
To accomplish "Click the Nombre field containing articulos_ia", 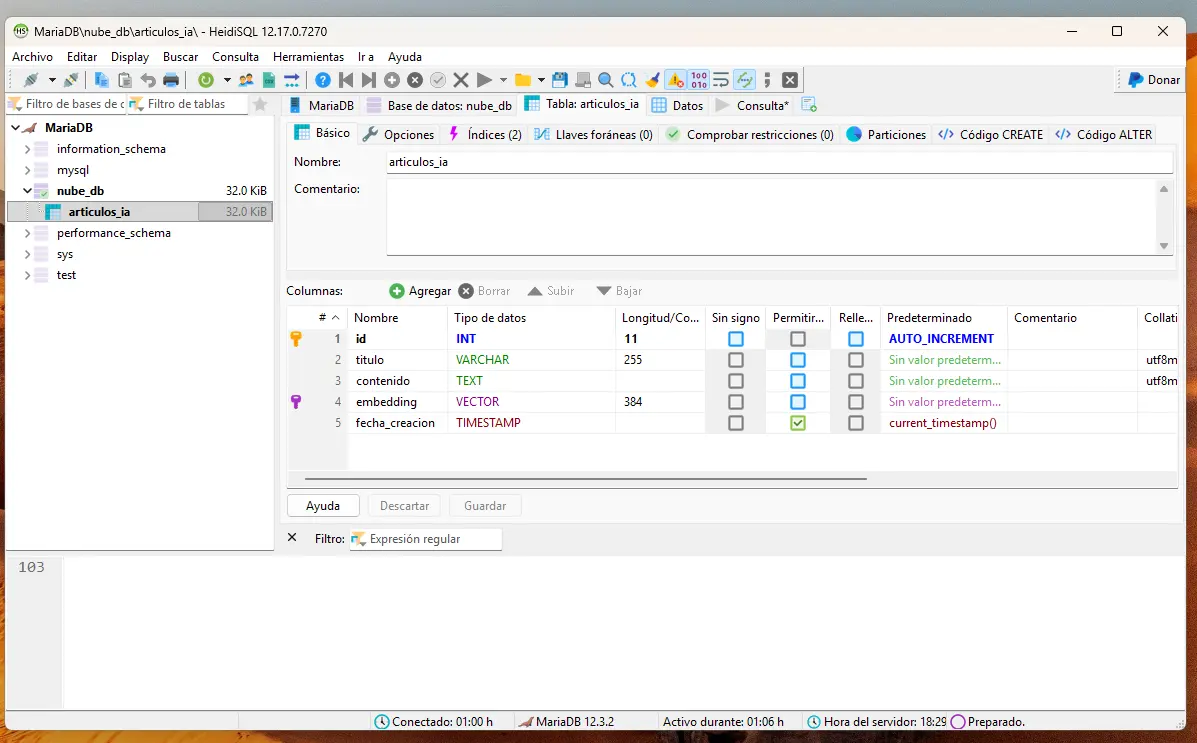I will tap(779, 162).
